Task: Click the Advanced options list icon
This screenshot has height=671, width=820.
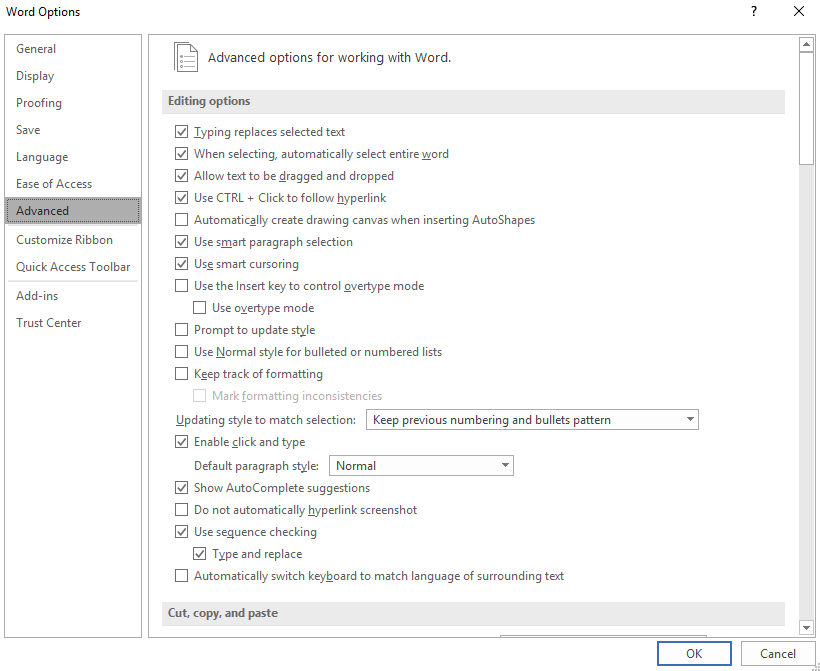Action: coord(186,57)
